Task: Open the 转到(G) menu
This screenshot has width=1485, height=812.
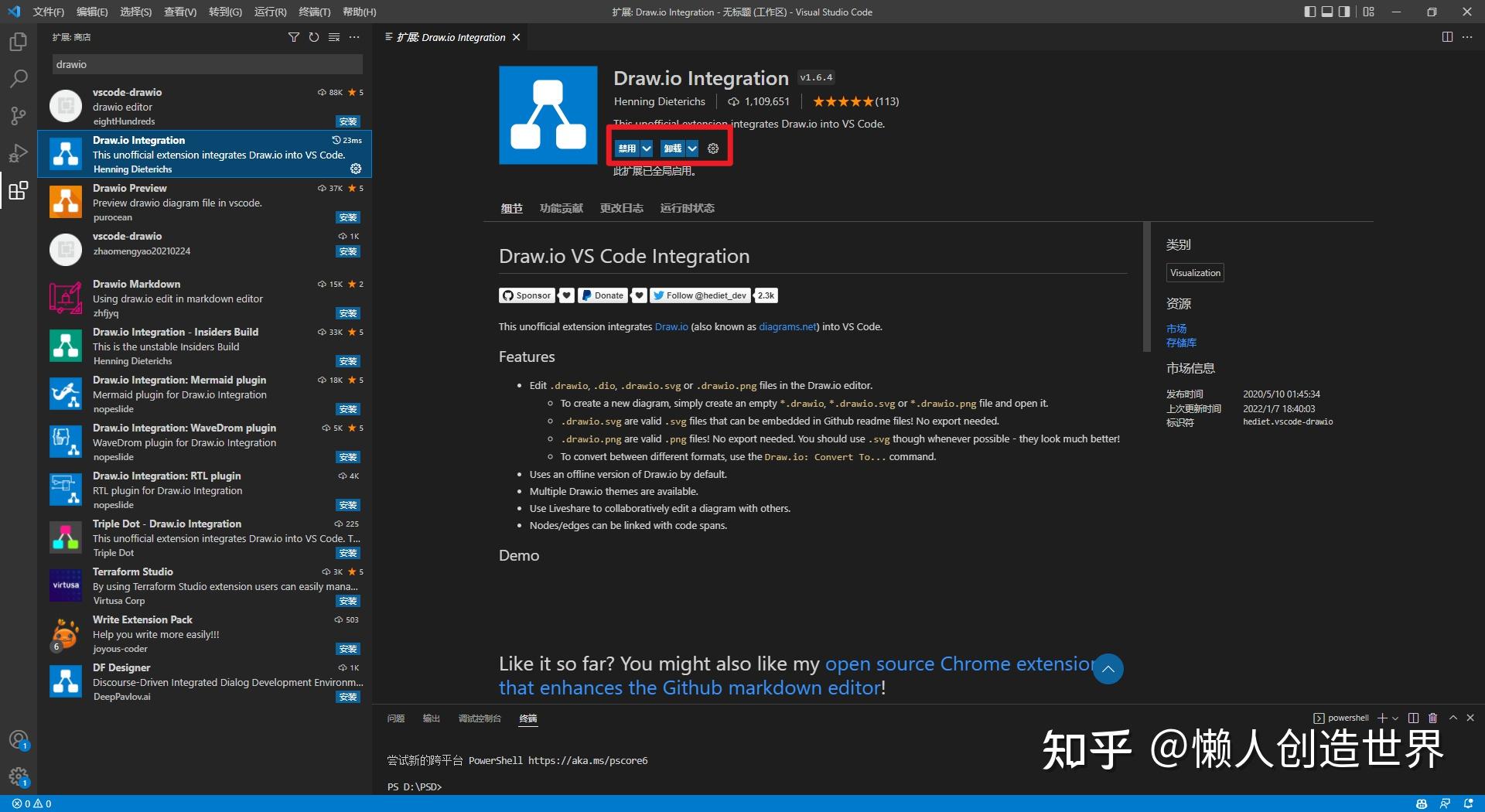Action: tap(225, 12)
